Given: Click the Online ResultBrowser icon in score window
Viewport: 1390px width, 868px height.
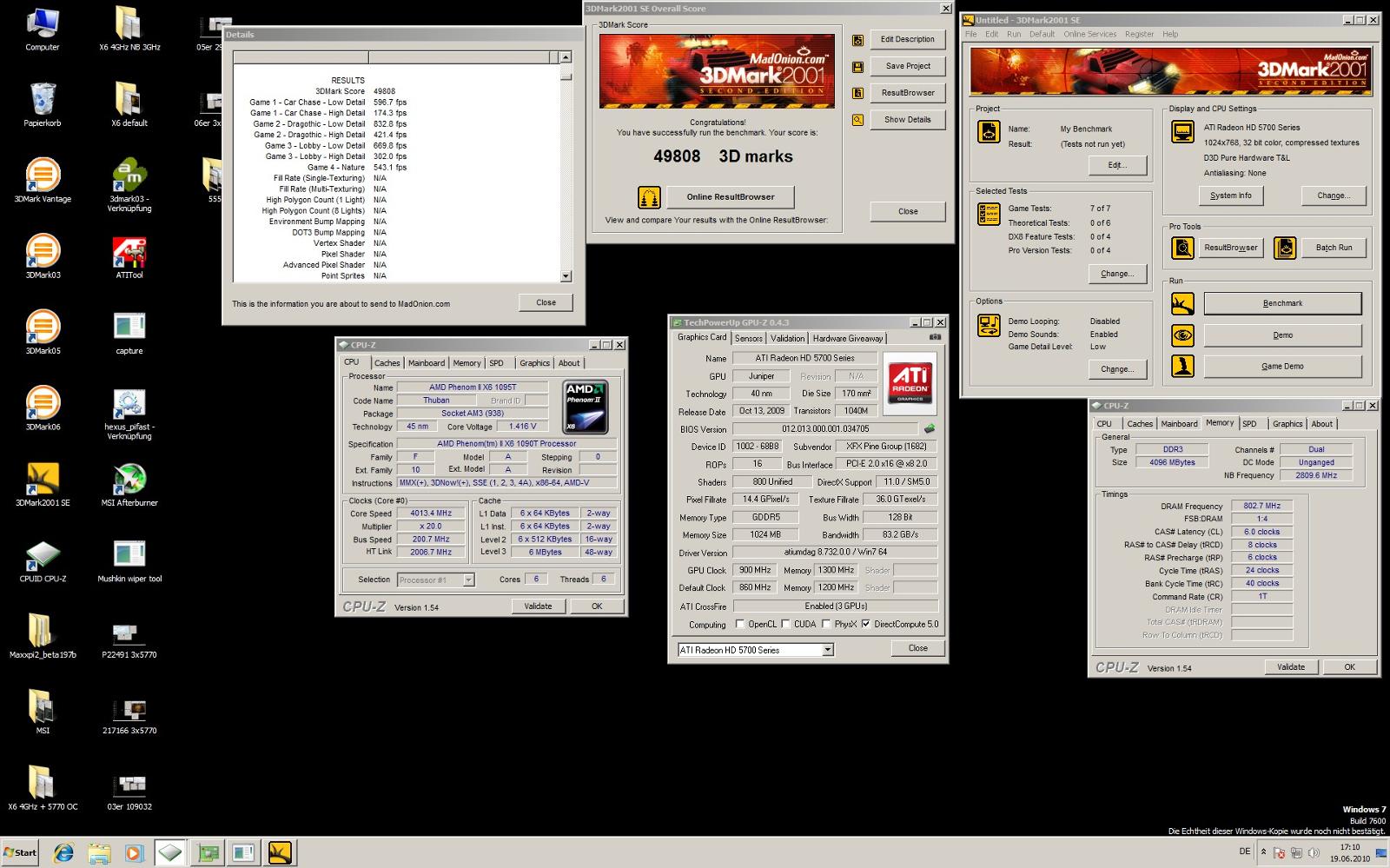Looking at the screenshot, I should click(649, 197).
